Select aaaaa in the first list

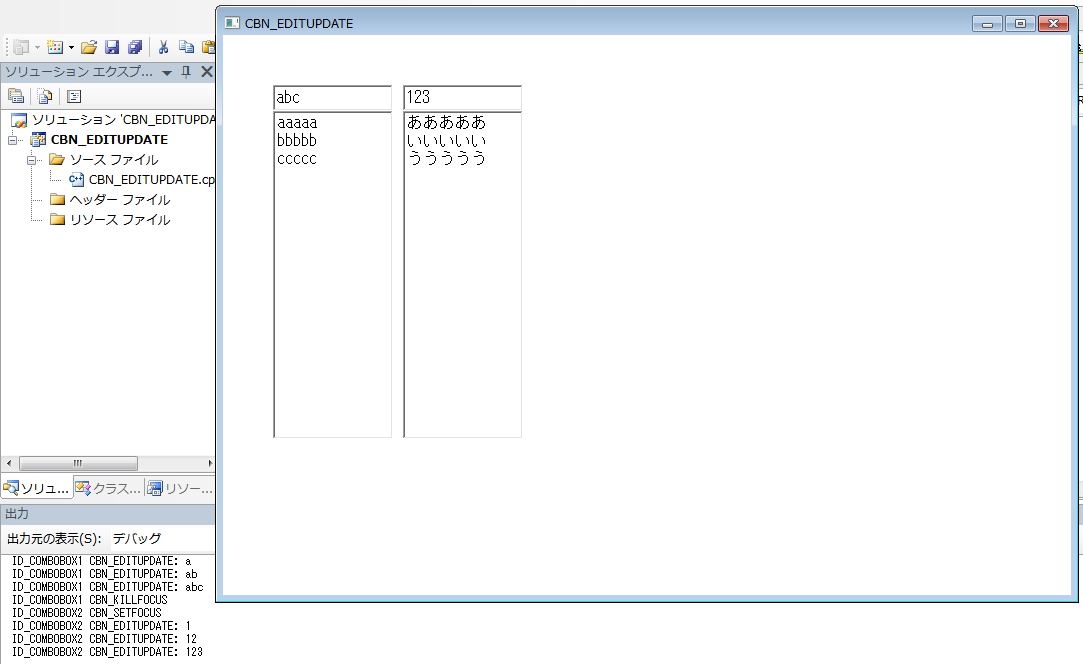click(x=297, y=123)
